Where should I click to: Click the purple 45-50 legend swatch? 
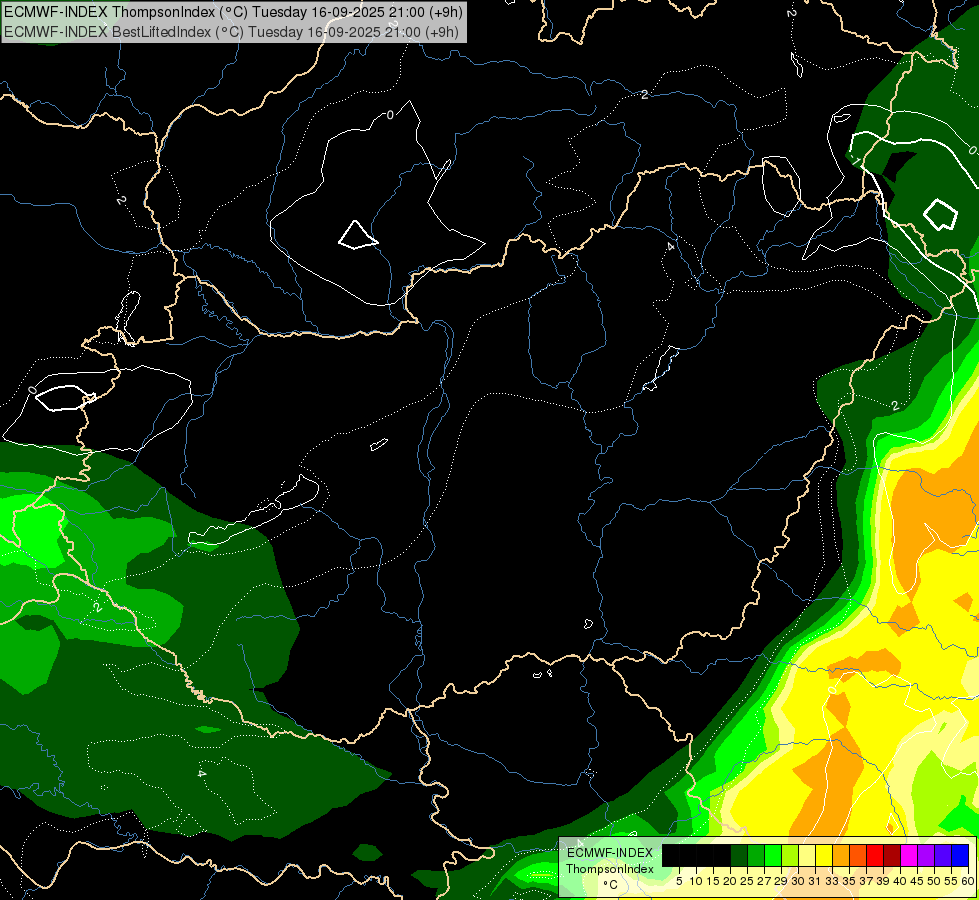point(926,856)
